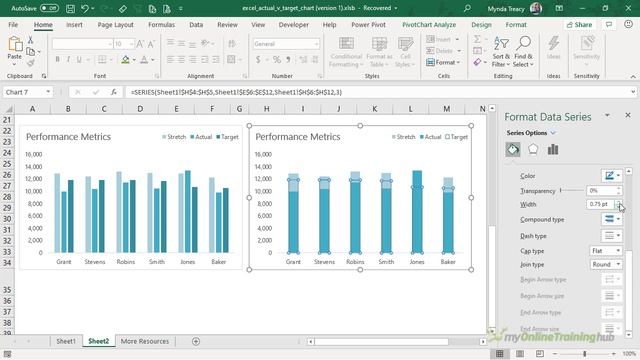Click the AutoSum sigma icon

point(477,39)
